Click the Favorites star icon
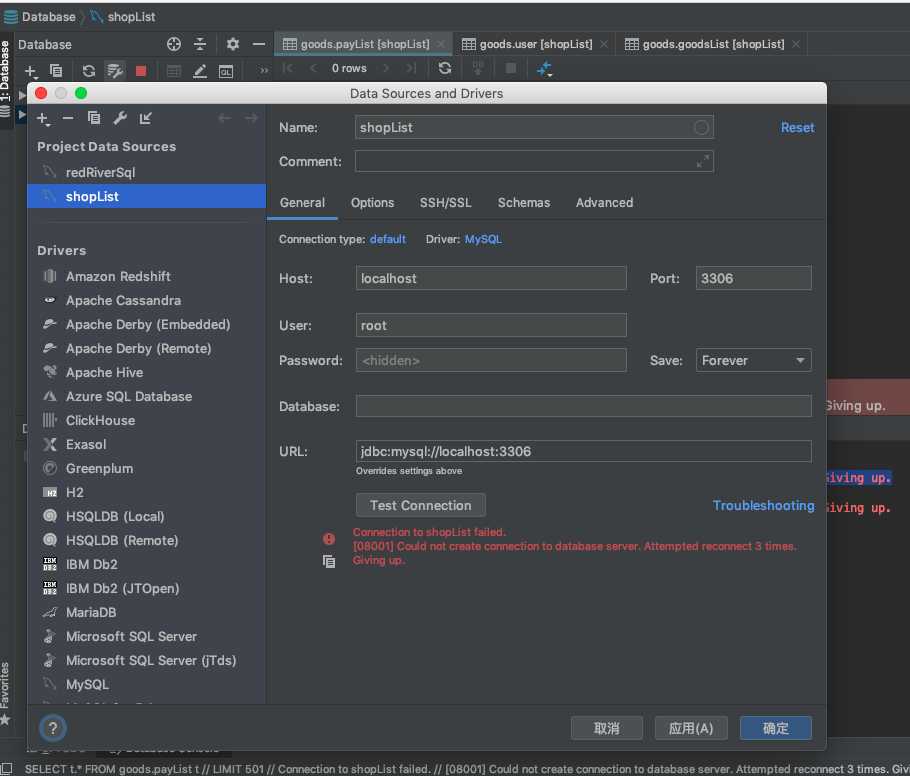Screen dimensions: 910x776 (5, 720)
